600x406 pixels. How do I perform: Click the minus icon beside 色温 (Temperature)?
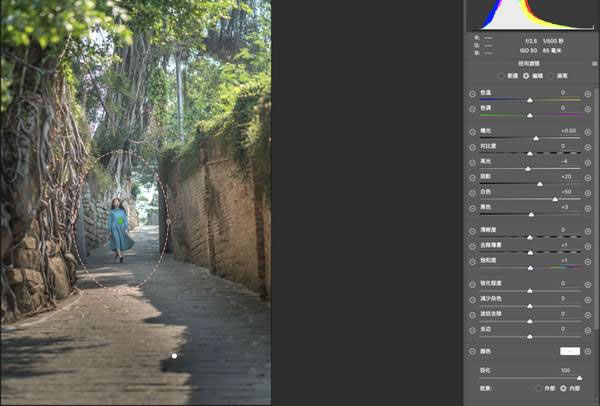[x=473, y=94]
